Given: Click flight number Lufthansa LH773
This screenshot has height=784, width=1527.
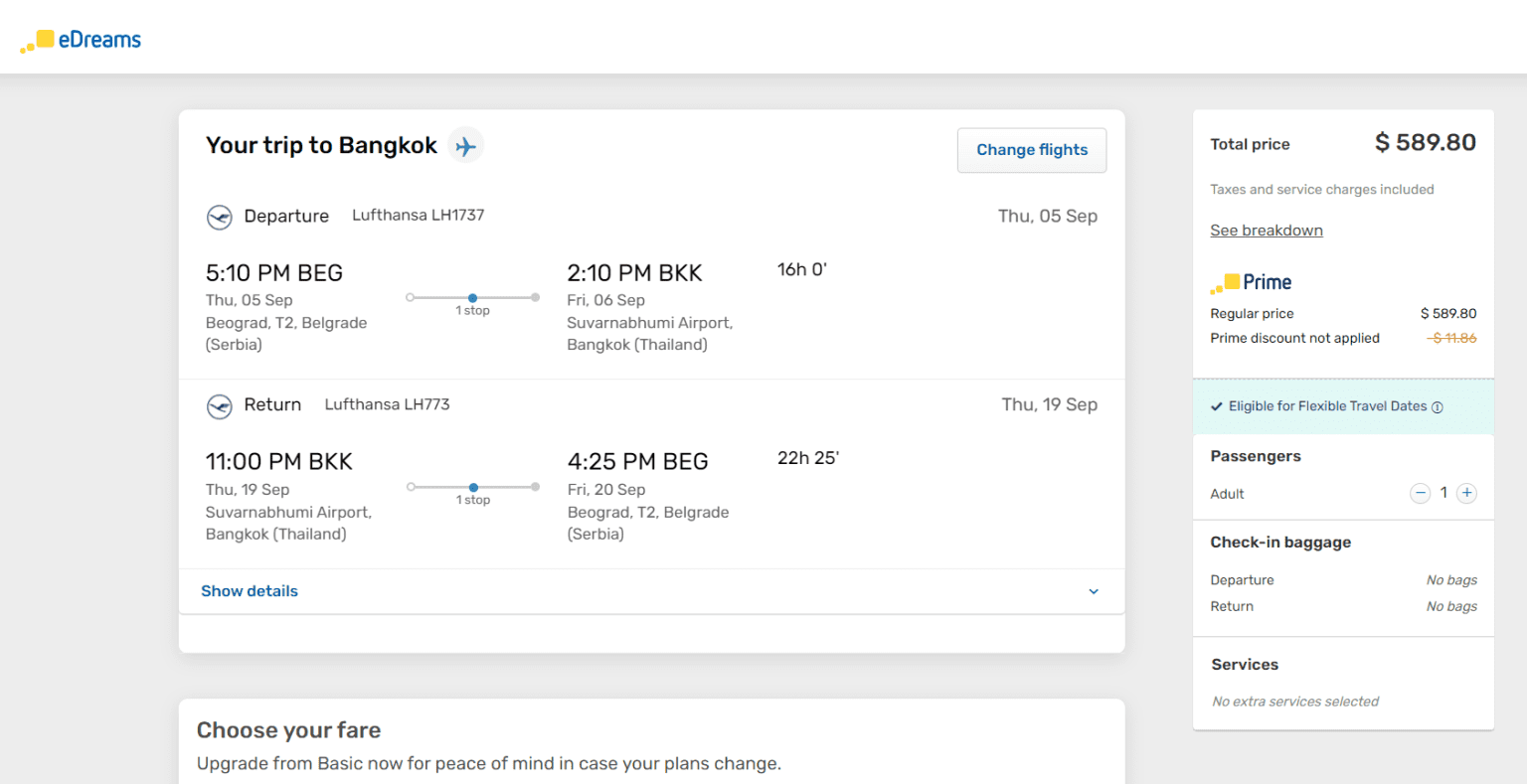Looking at the screenshot, I should tap(388, 404).
